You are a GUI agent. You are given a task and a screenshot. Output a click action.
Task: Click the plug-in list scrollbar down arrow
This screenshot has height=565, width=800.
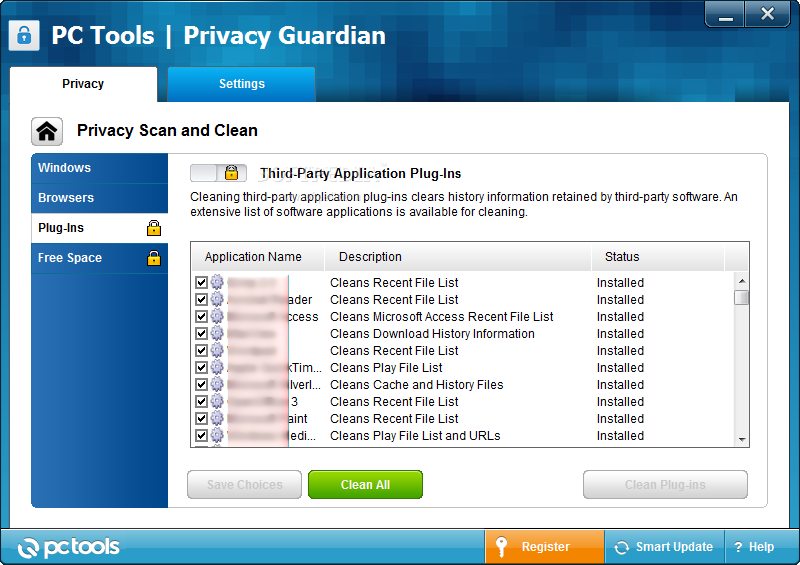(x=742, y=439)
